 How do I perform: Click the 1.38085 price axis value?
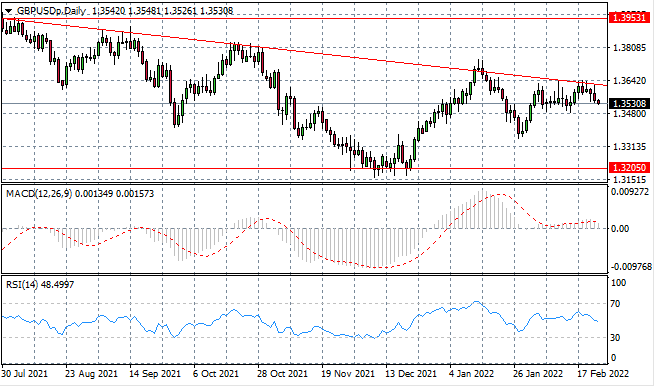(x=629, y=48)
